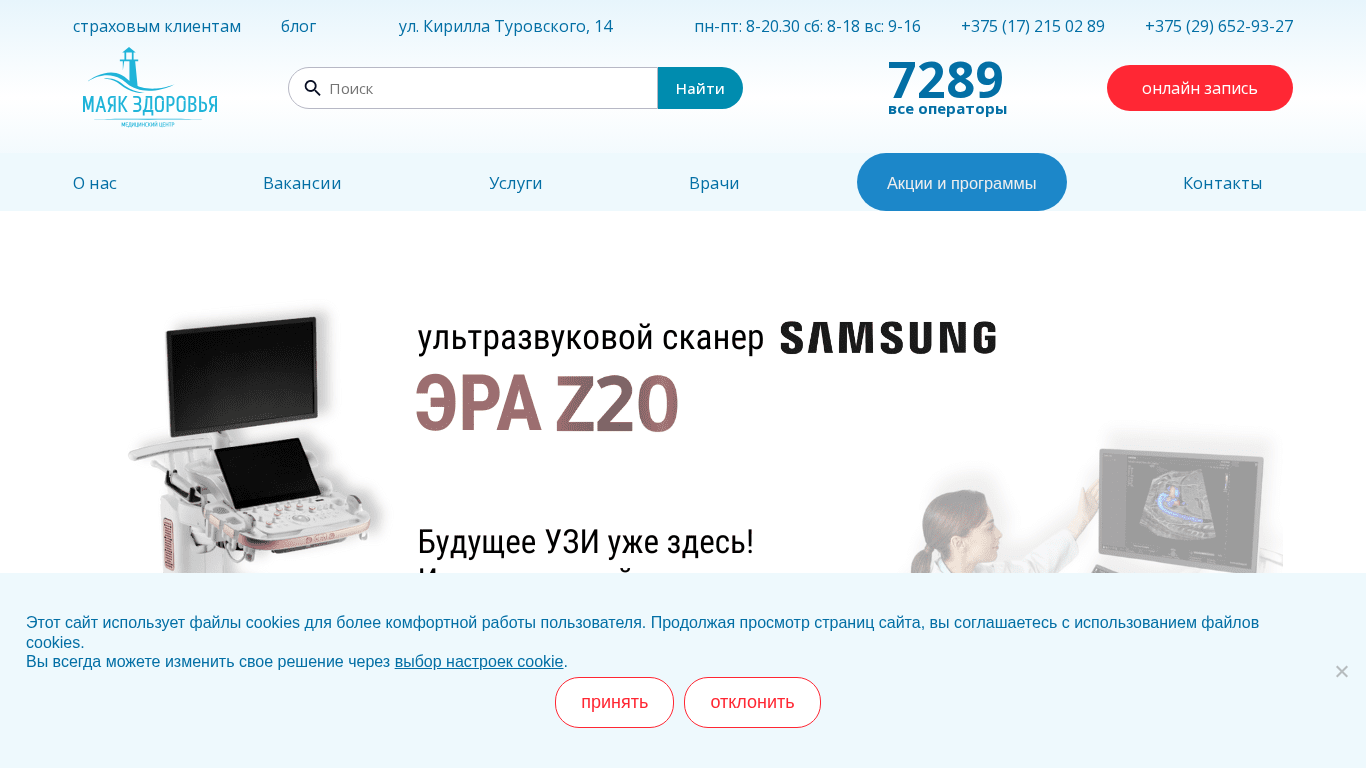Click the ЭРА Z20 banner title
Viewport: 1366px width, 768px height.
click(547, 404)
